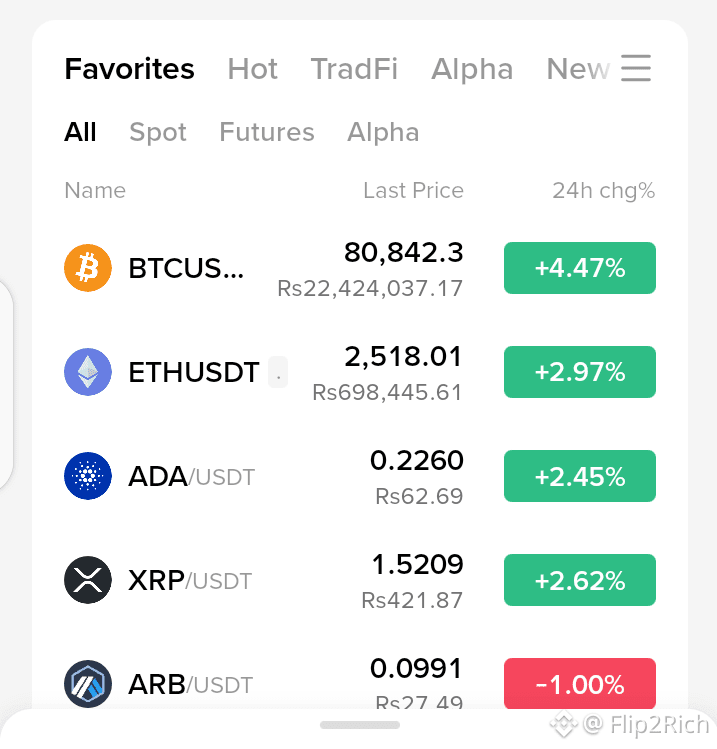Grab the bottom sheet drag handle
The height and width of the screenshot is (749, 717).
tap(360, 725)
